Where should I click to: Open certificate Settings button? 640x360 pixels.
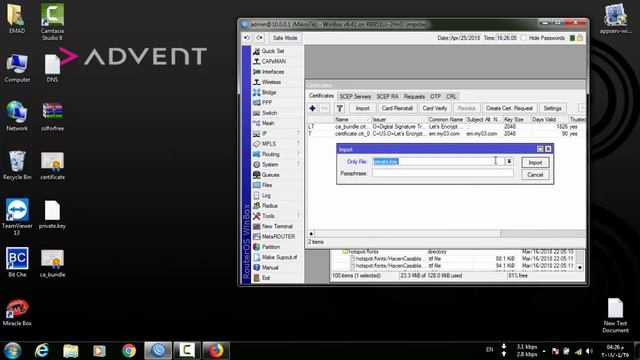[x=552, y=108]
